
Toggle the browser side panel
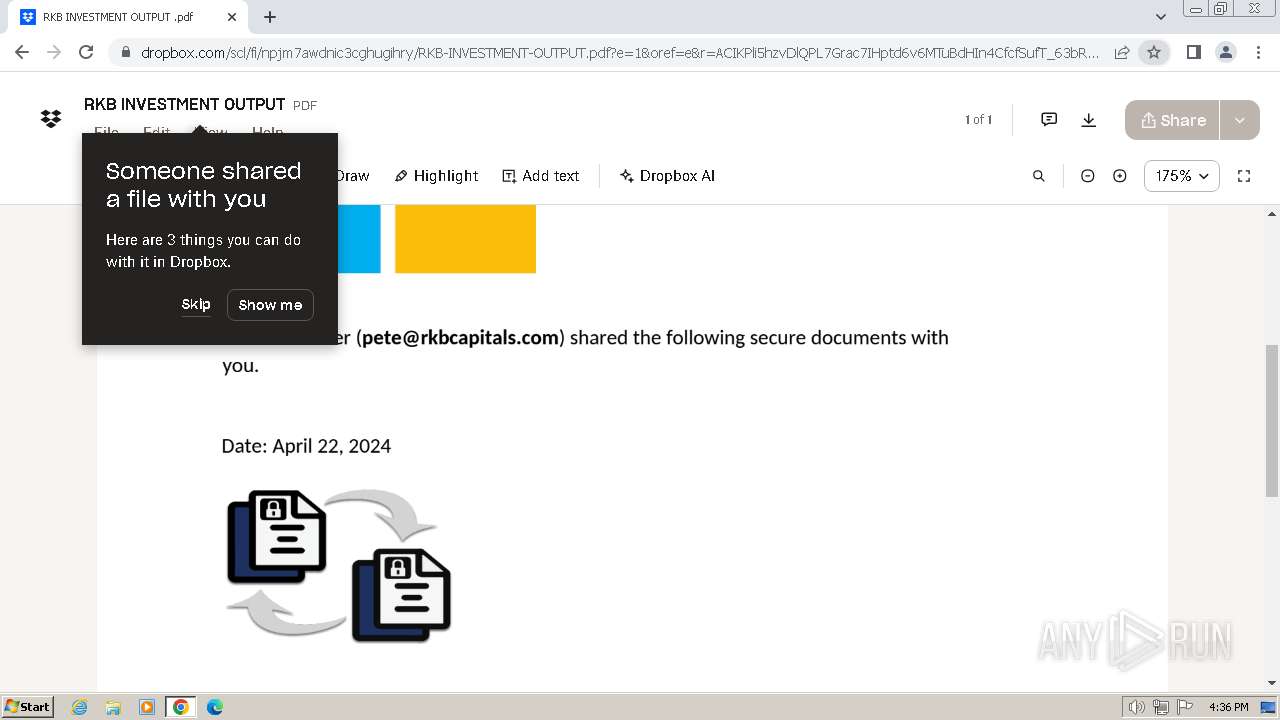tap(1193, 52)
